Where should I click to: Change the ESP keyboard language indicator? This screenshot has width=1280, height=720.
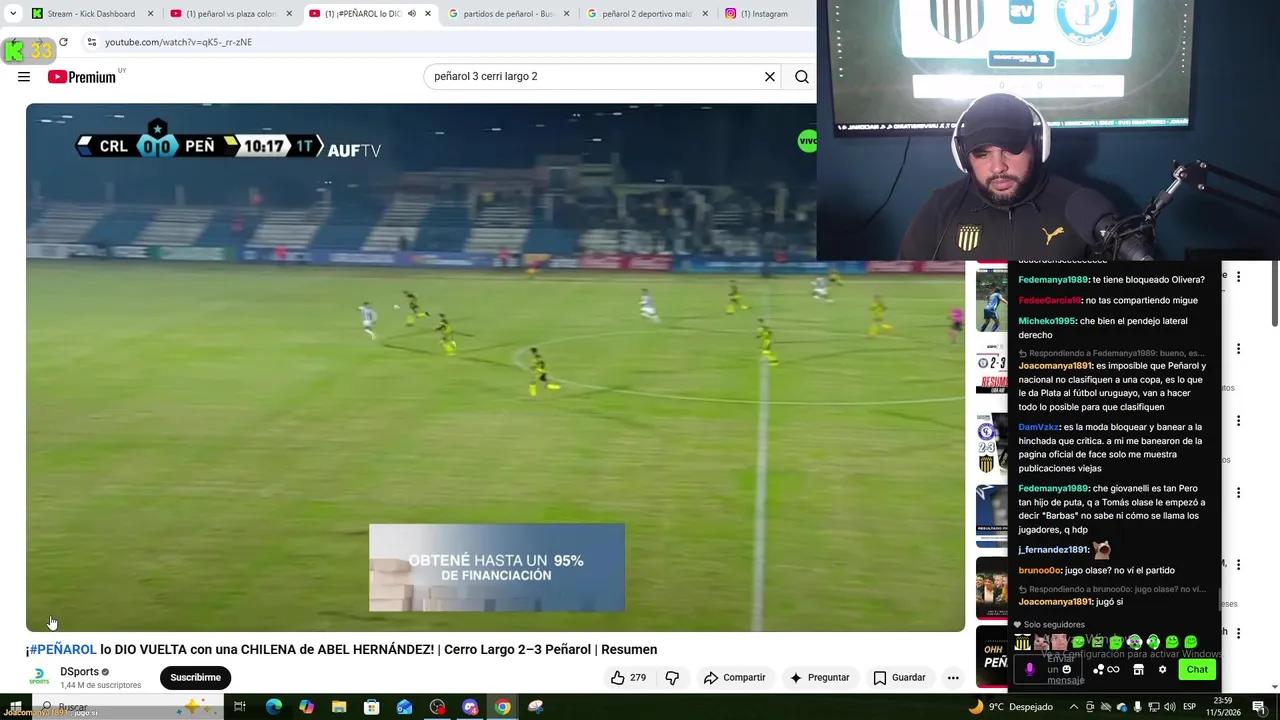pos(1189,707)
